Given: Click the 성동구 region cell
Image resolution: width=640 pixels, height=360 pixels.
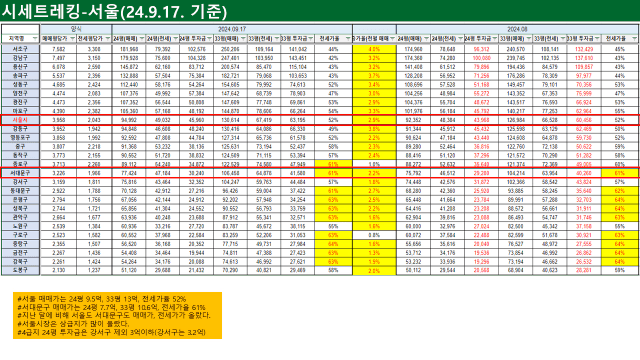Looking at the screenshot, I should pyautogui.click(x=20, y=84).
